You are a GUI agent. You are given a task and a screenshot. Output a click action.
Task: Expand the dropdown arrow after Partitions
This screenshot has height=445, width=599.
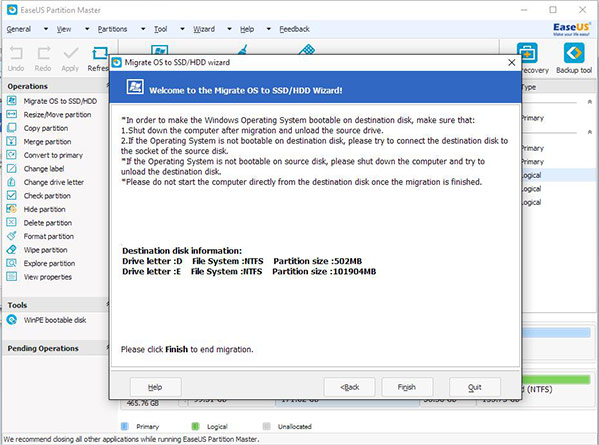(x=143, y=29)
